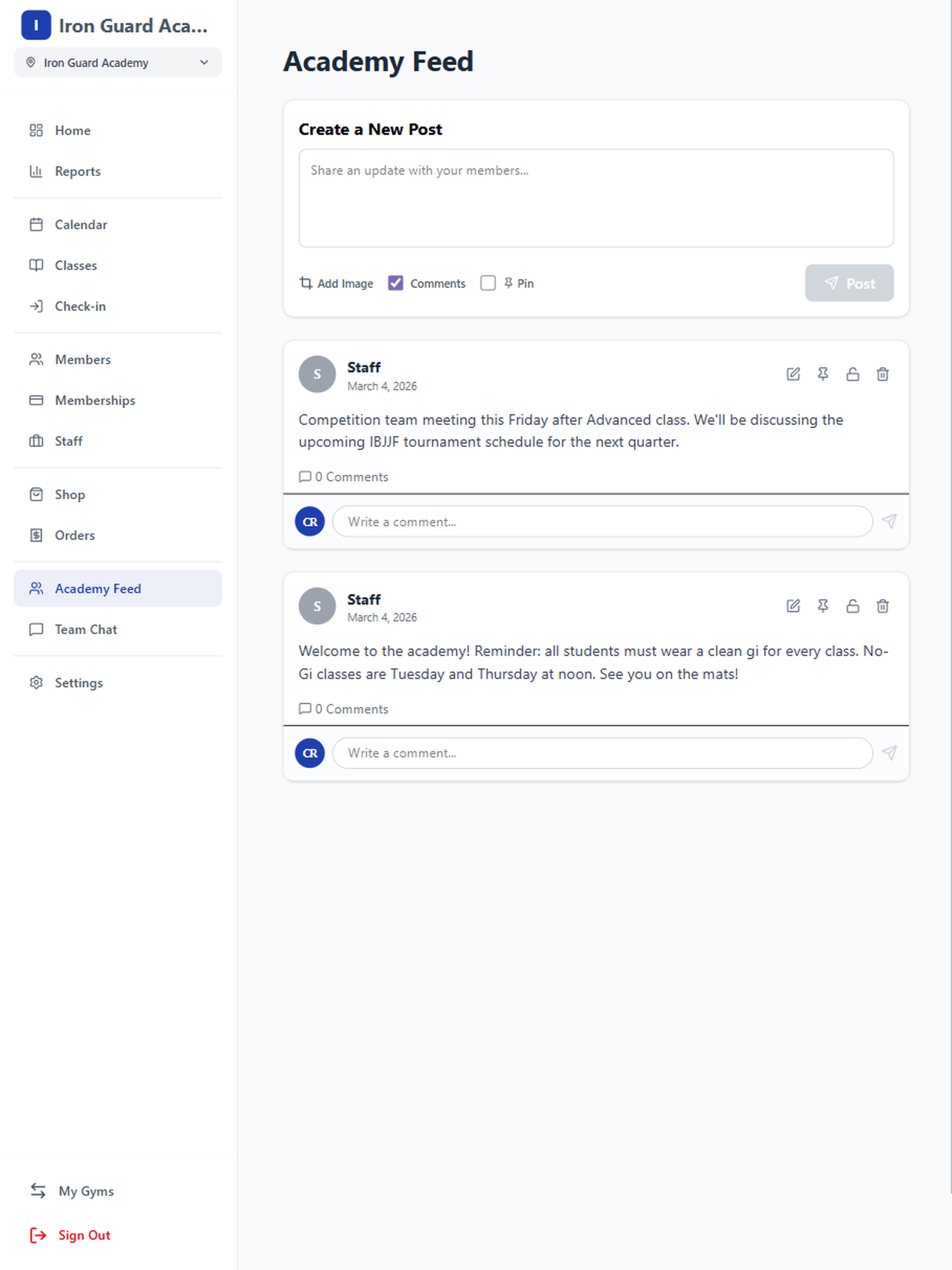Open Team Chat
Image resolution: width=952 pixels, height=1270 pixels.
(x=118, y=629)
